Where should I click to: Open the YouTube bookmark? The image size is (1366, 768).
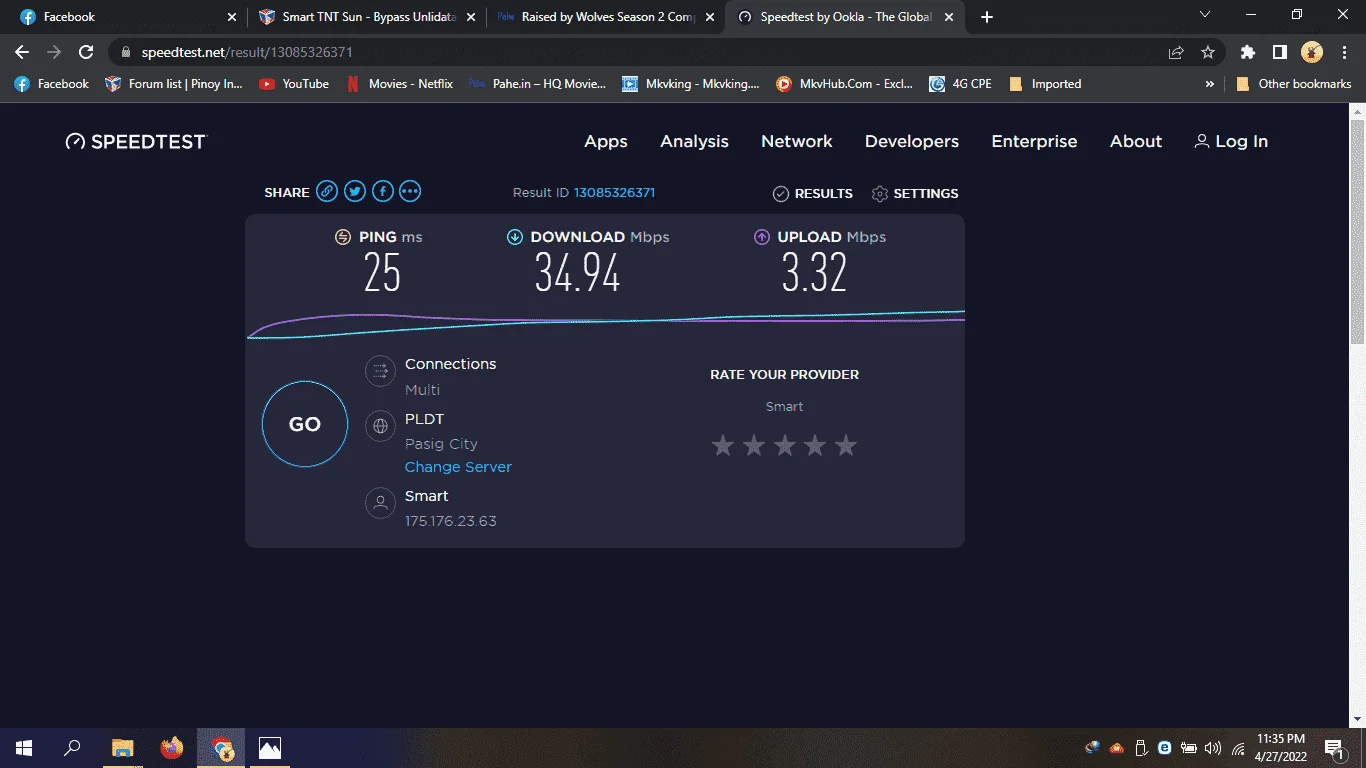click(x=294, y=84)
